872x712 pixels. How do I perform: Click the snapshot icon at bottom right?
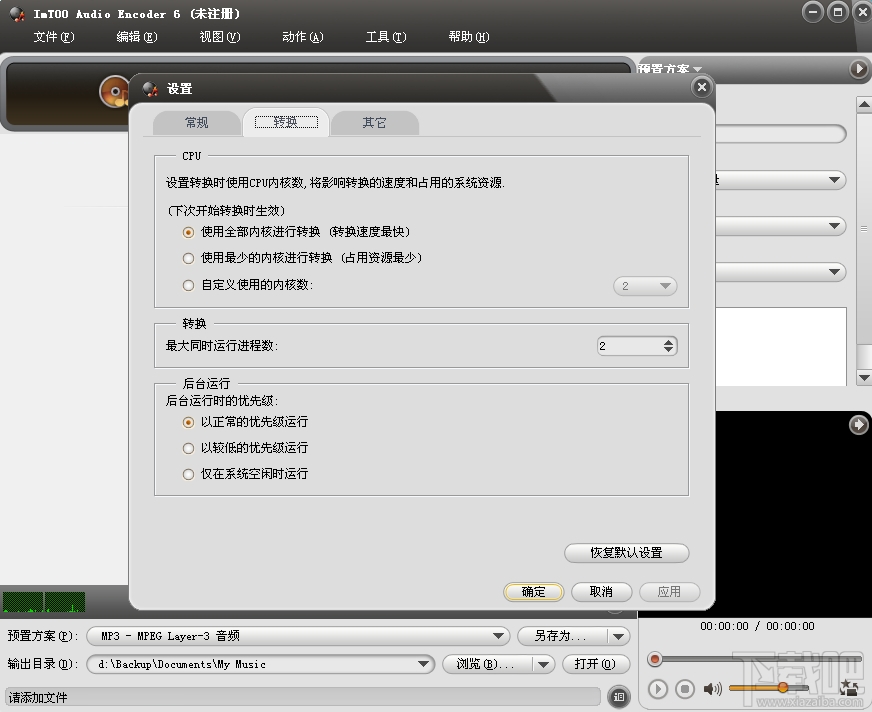tap(849, 688)
